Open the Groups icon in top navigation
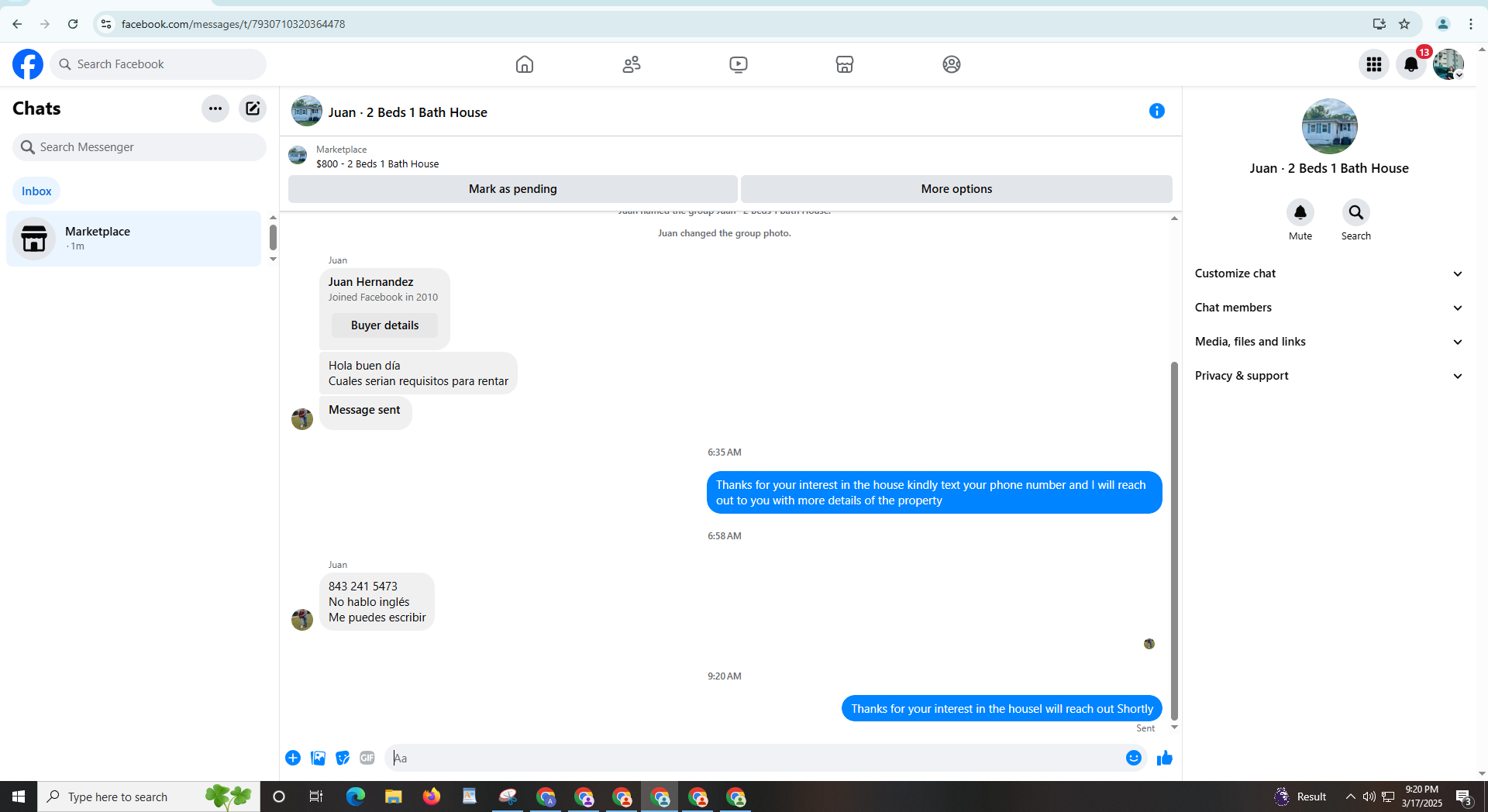Viewport: 1488px width, 812px height. click(x=952, y=64)
